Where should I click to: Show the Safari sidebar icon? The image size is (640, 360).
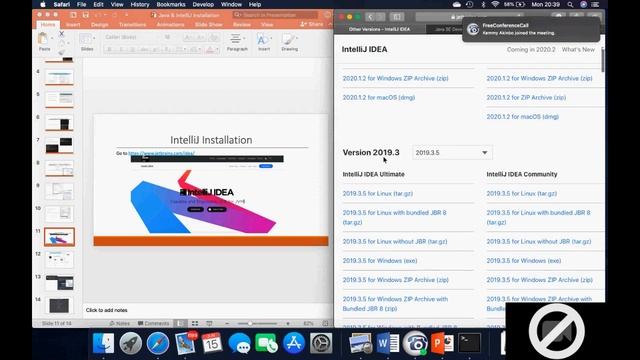click(397, 17)
